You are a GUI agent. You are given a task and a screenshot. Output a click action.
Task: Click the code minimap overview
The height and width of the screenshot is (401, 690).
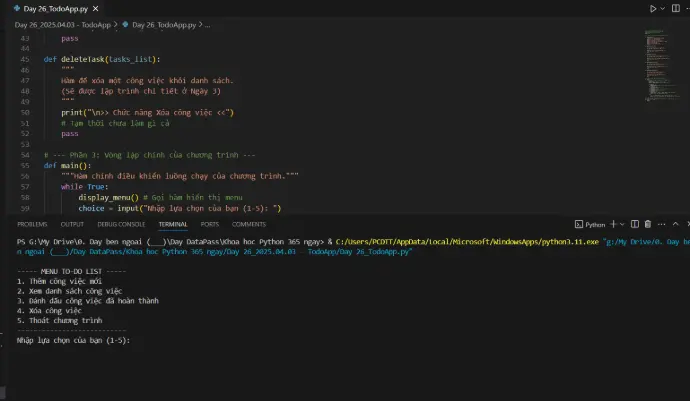pos(658,70)
